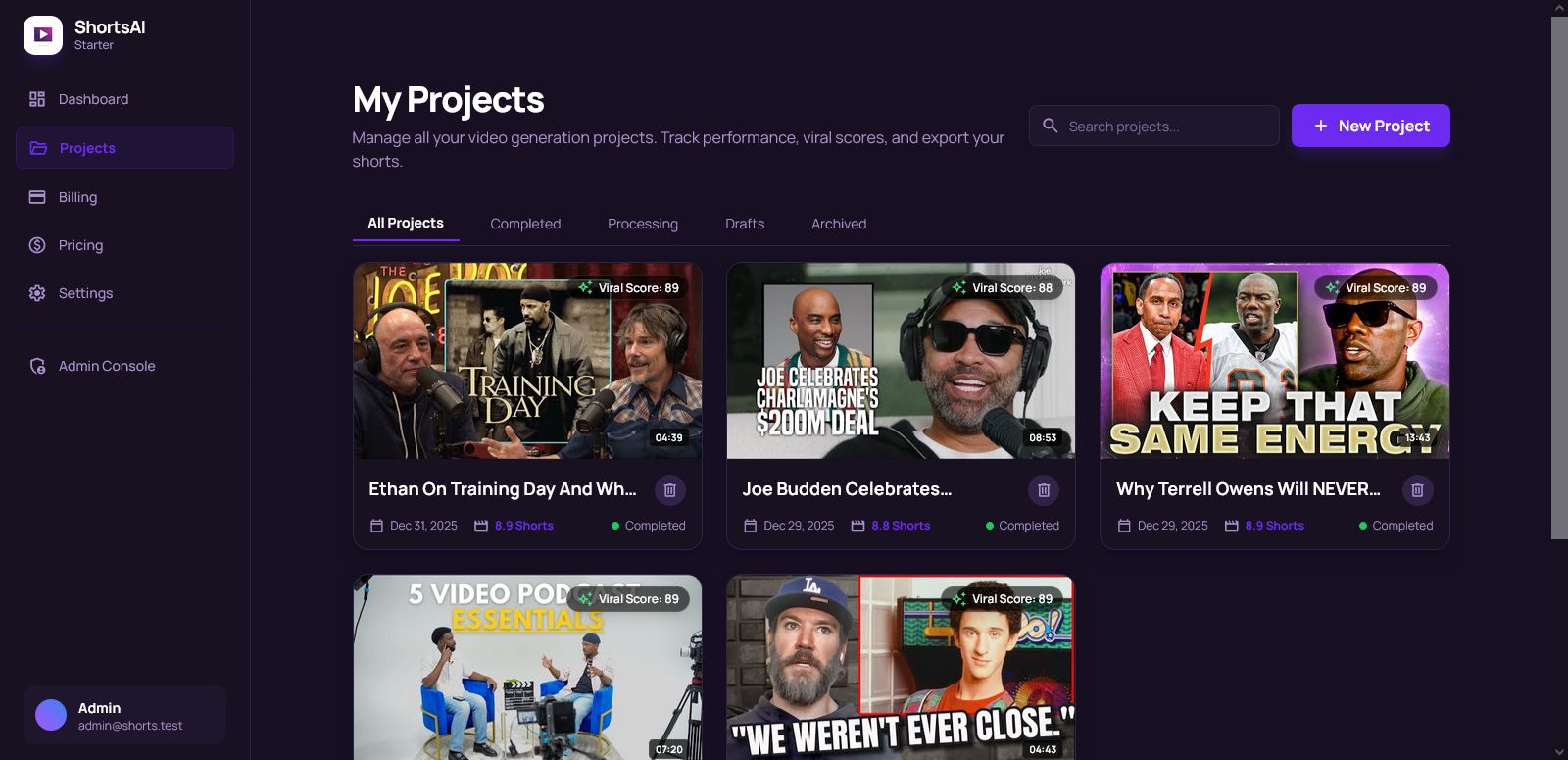Click the 04:43 duration label
The height and width of the screenshot is (760, 1568).
(x=1043, y=749)
